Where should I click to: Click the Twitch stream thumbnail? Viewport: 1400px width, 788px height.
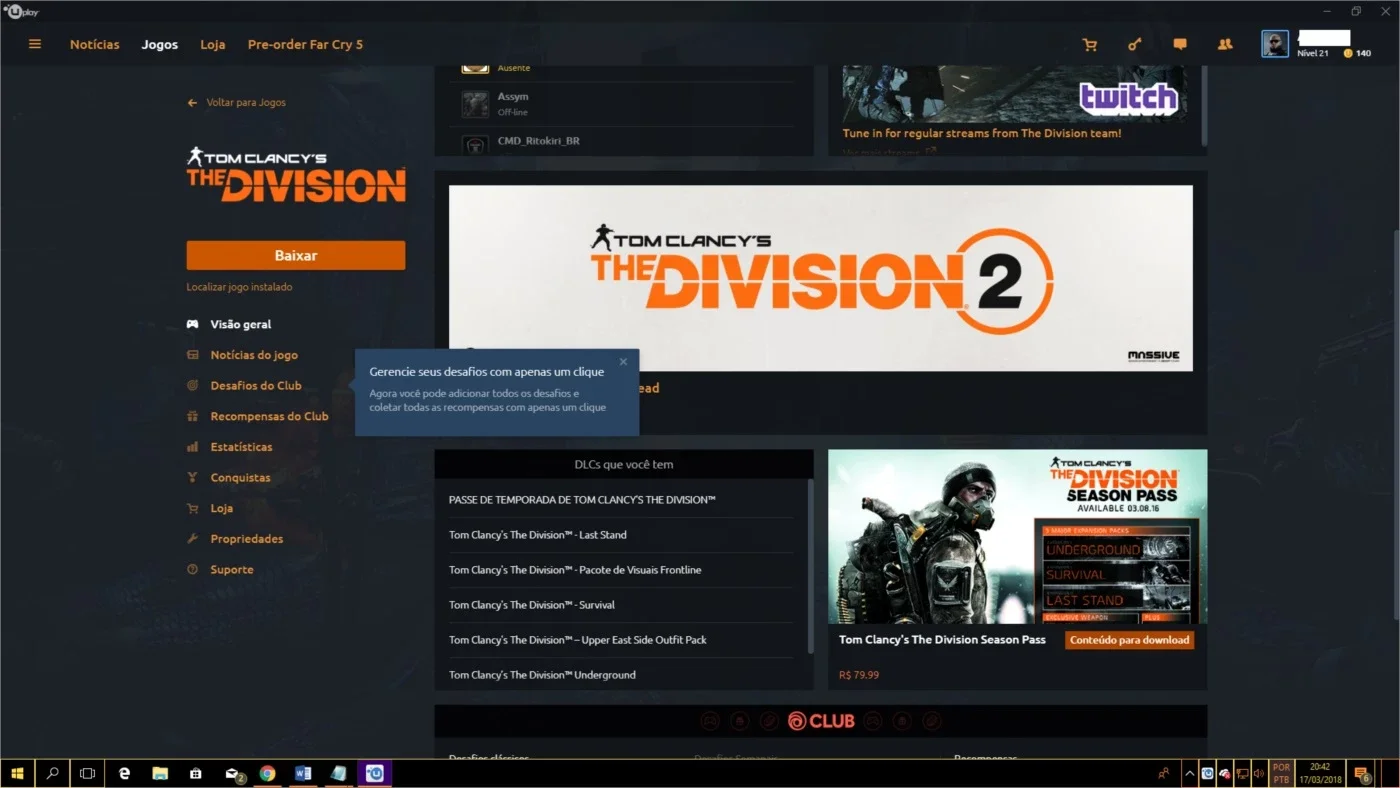click(1013, 94)
